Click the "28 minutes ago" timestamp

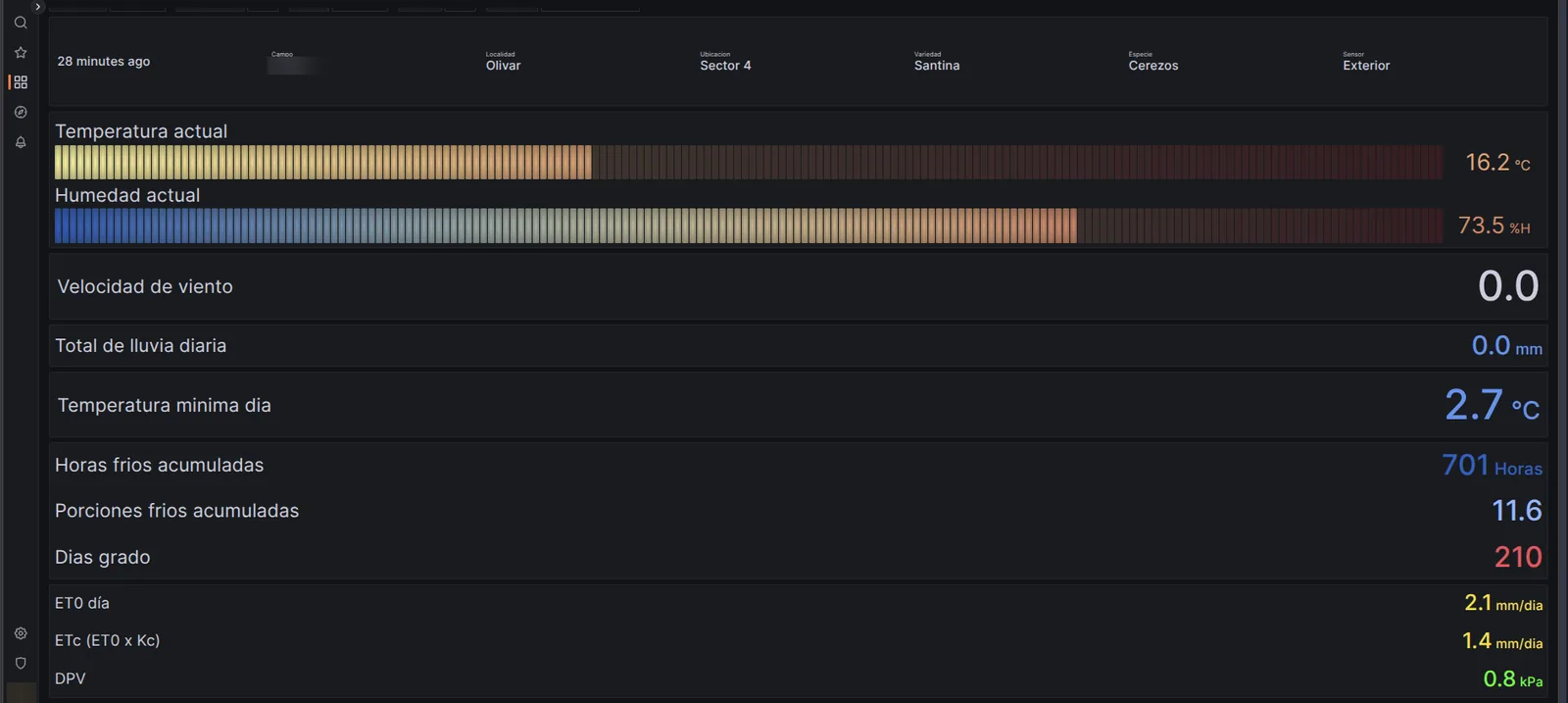[104, 61]
